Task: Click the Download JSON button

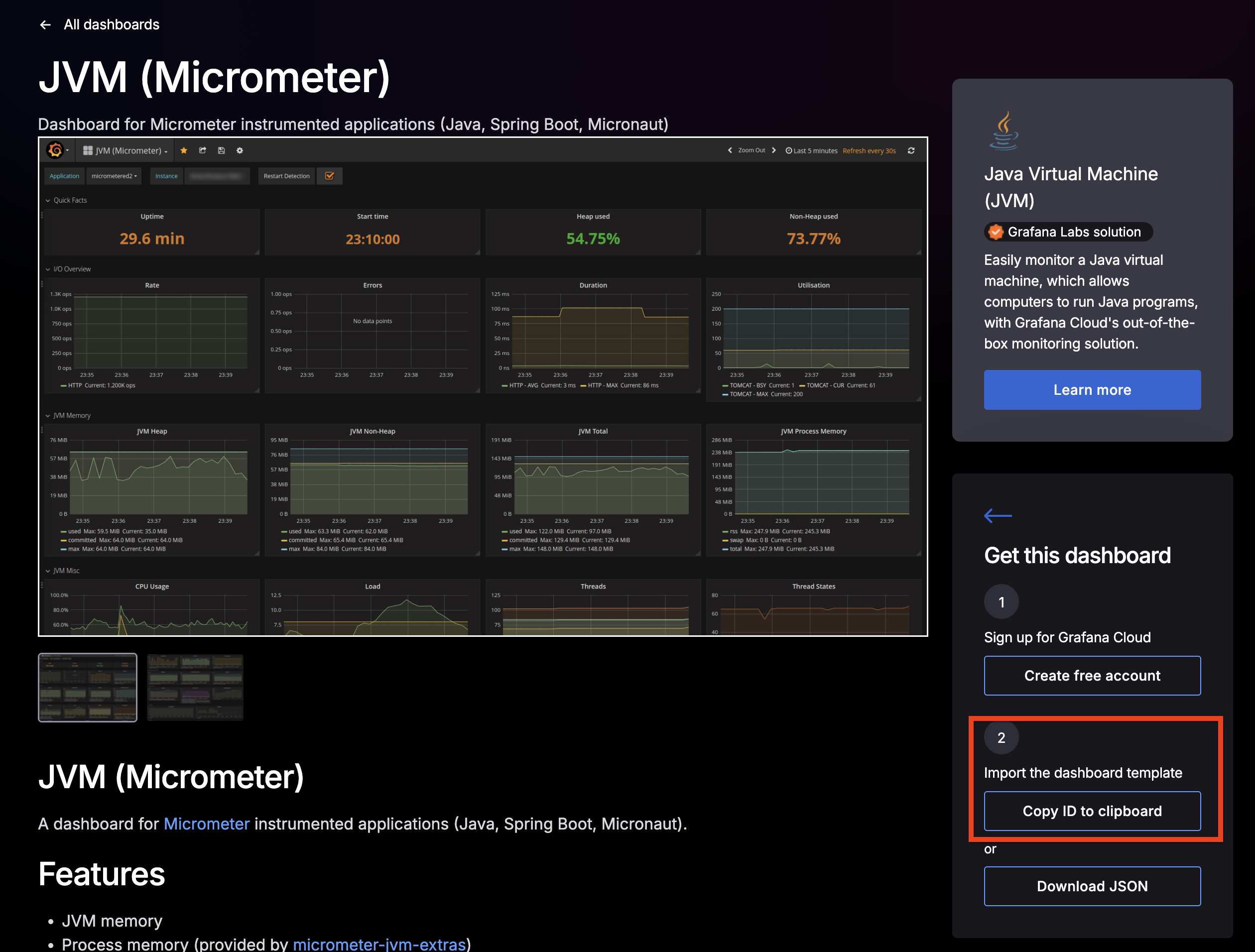Action: 1092,886
